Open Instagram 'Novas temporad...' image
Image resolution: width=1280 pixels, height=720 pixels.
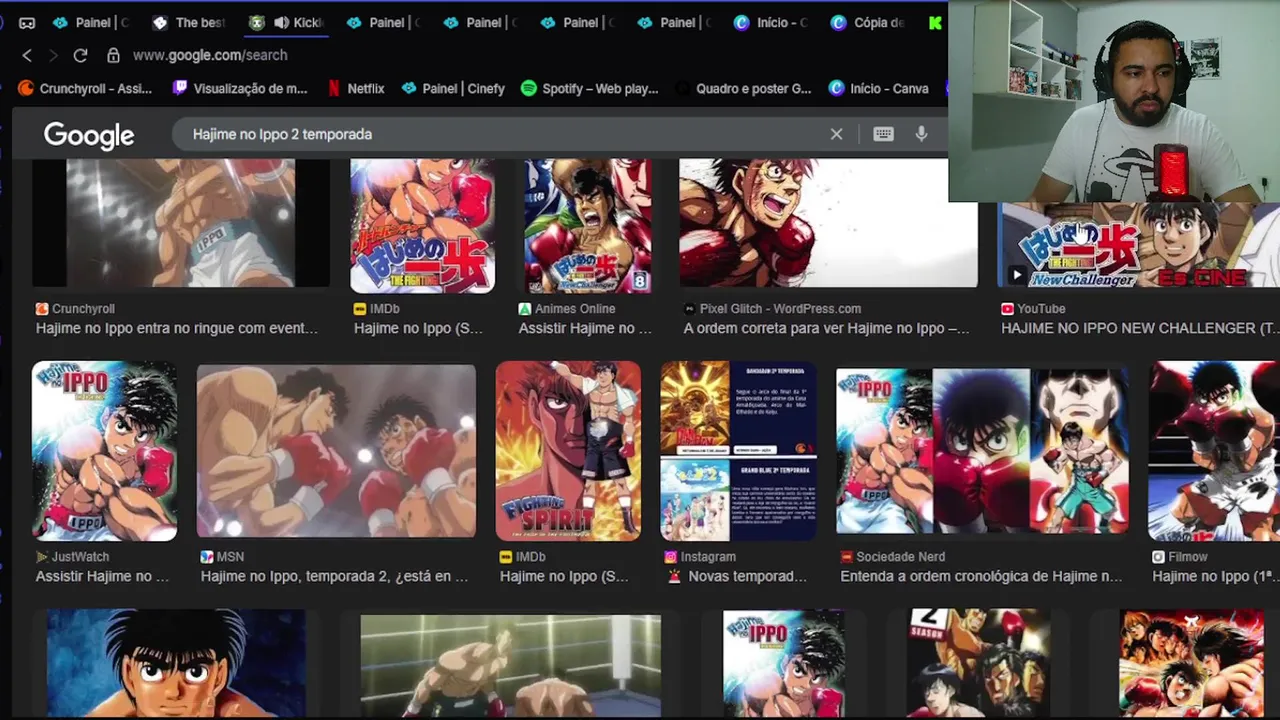coord(738,451)
